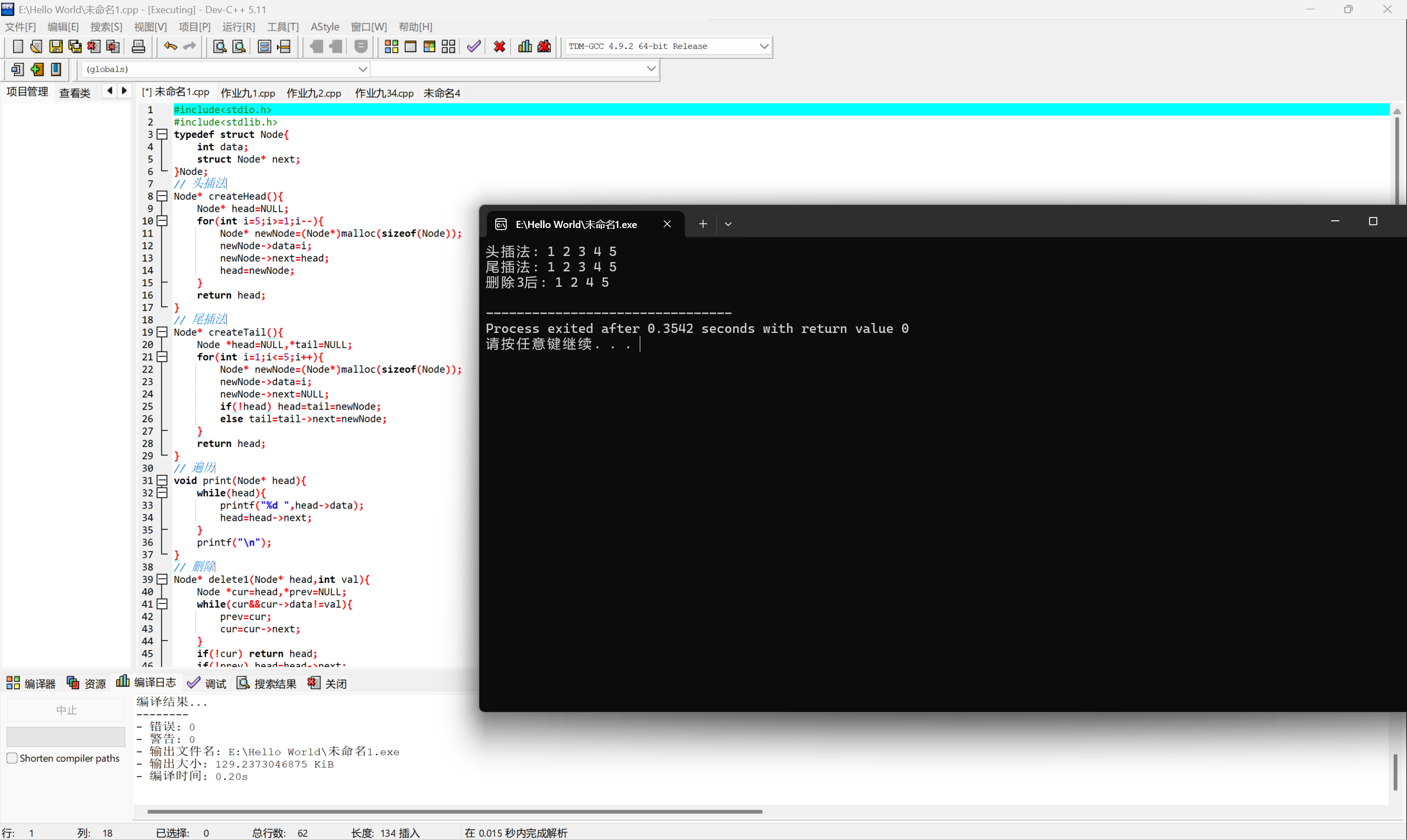Click the 关闭 button in bottom panel
Screen dimensions: 1407x840
327,683
